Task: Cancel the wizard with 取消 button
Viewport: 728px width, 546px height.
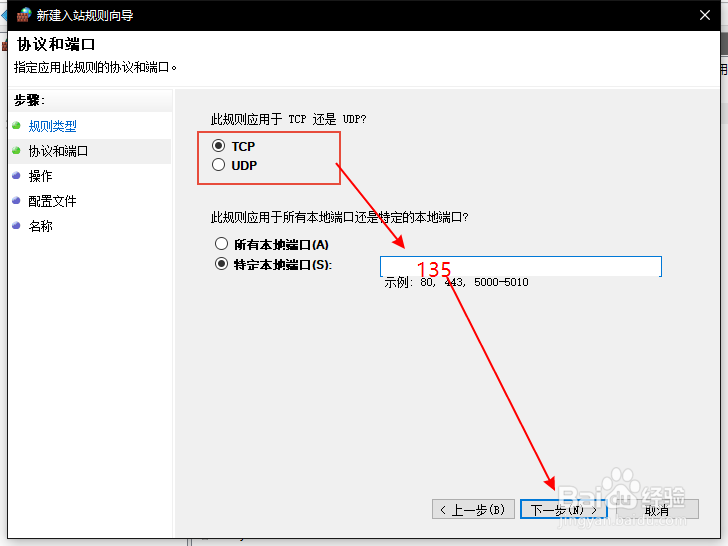Action: coord(657,510)
